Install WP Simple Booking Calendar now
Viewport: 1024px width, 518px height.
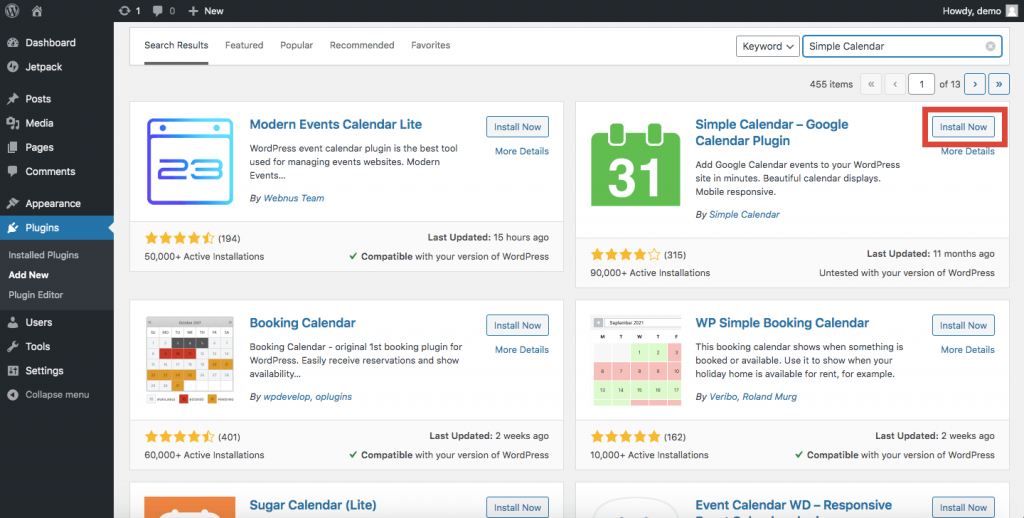(x=963, y=325)
